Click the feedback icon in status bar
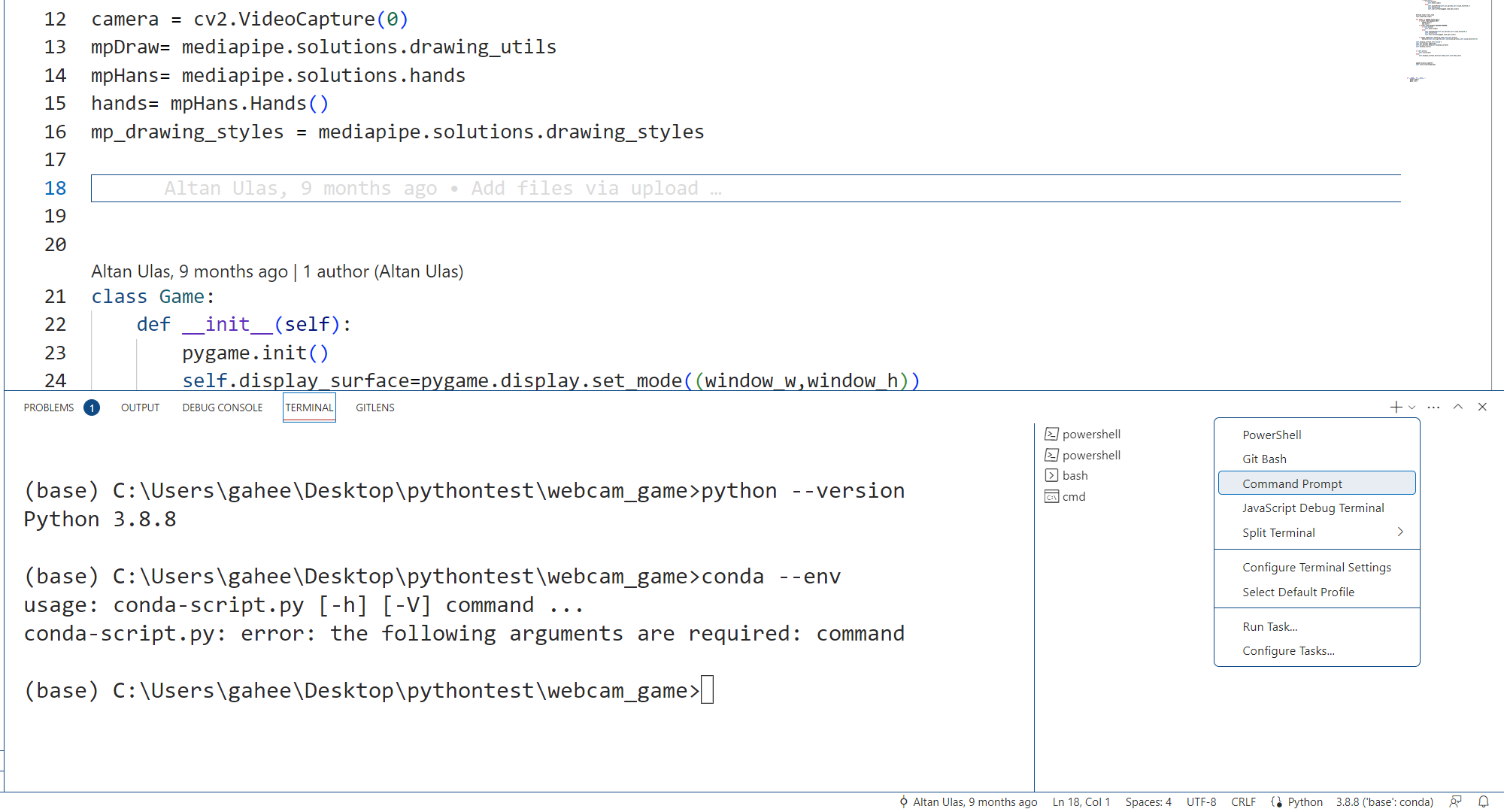Viewport: 1504px width, 812px height. (x=1456, y=801)
